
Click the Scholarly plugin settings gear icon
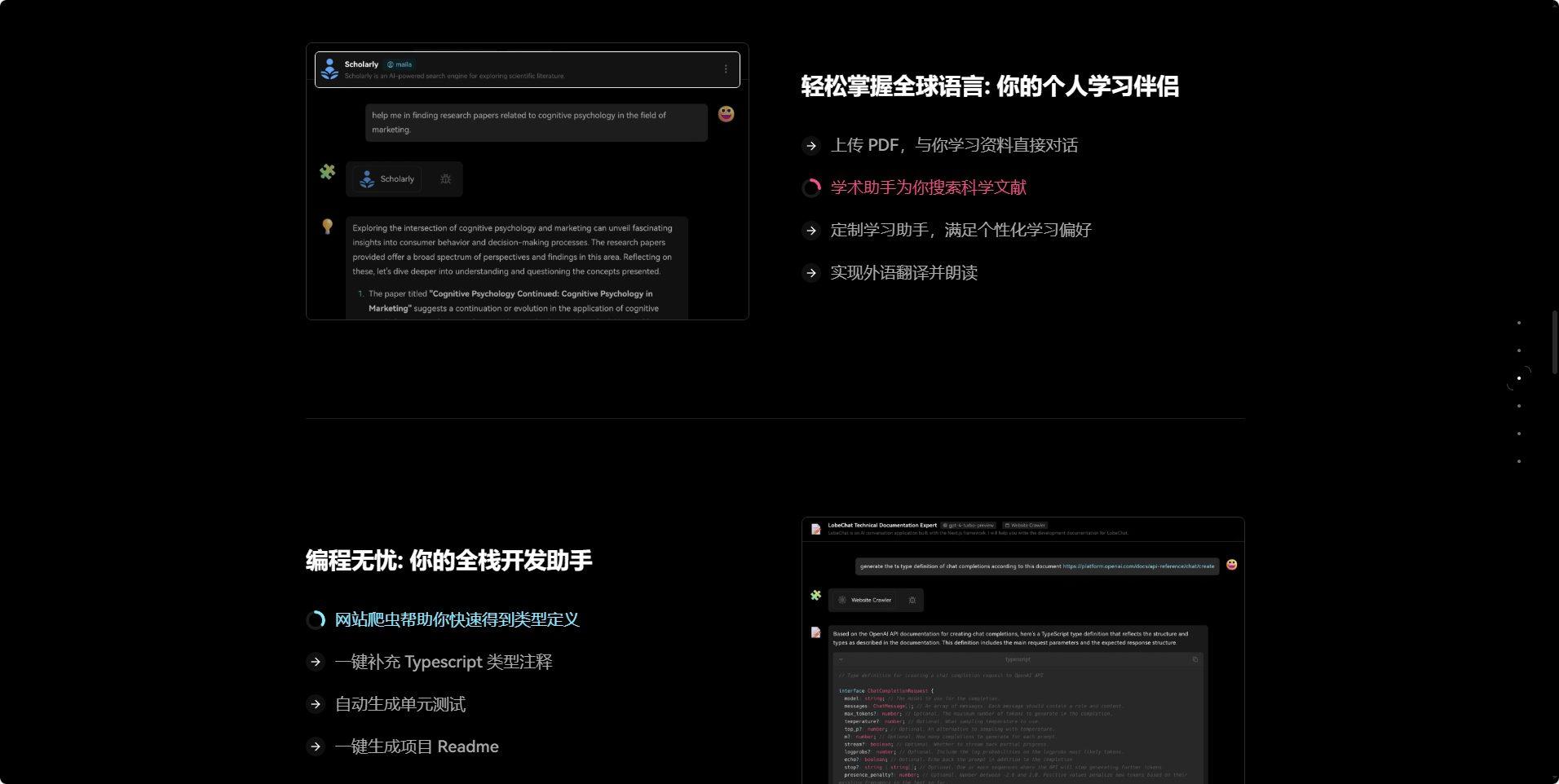[x=445, y=179]
